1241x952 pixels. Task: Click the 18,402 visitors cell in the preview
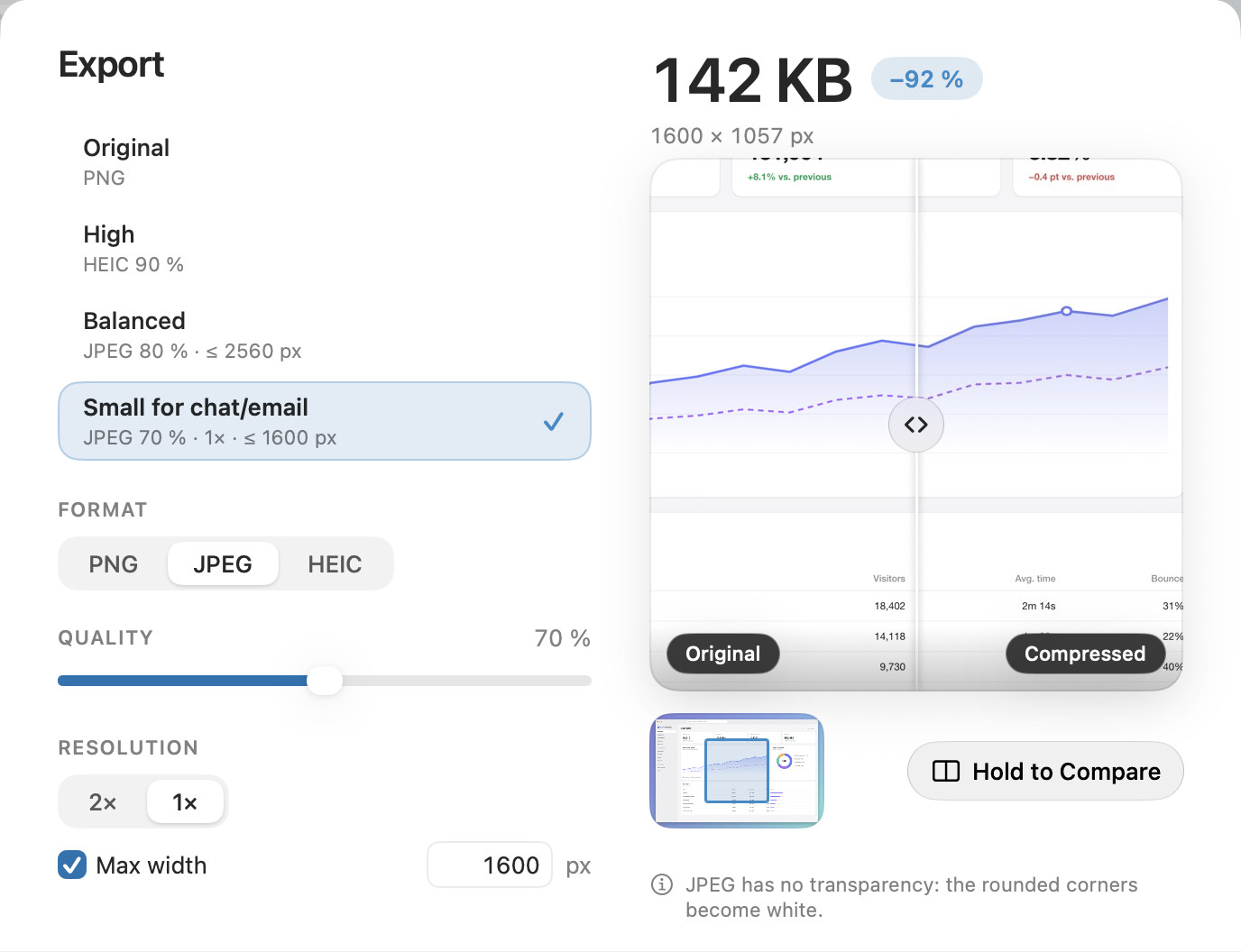point(890,606)
